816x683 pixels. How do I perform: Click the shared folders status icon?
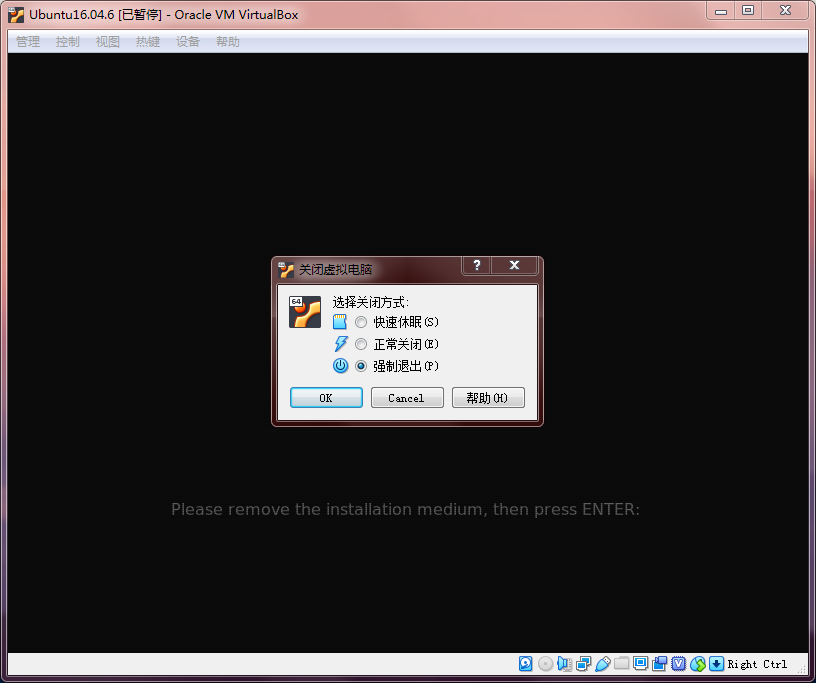(x=621, y=663)
